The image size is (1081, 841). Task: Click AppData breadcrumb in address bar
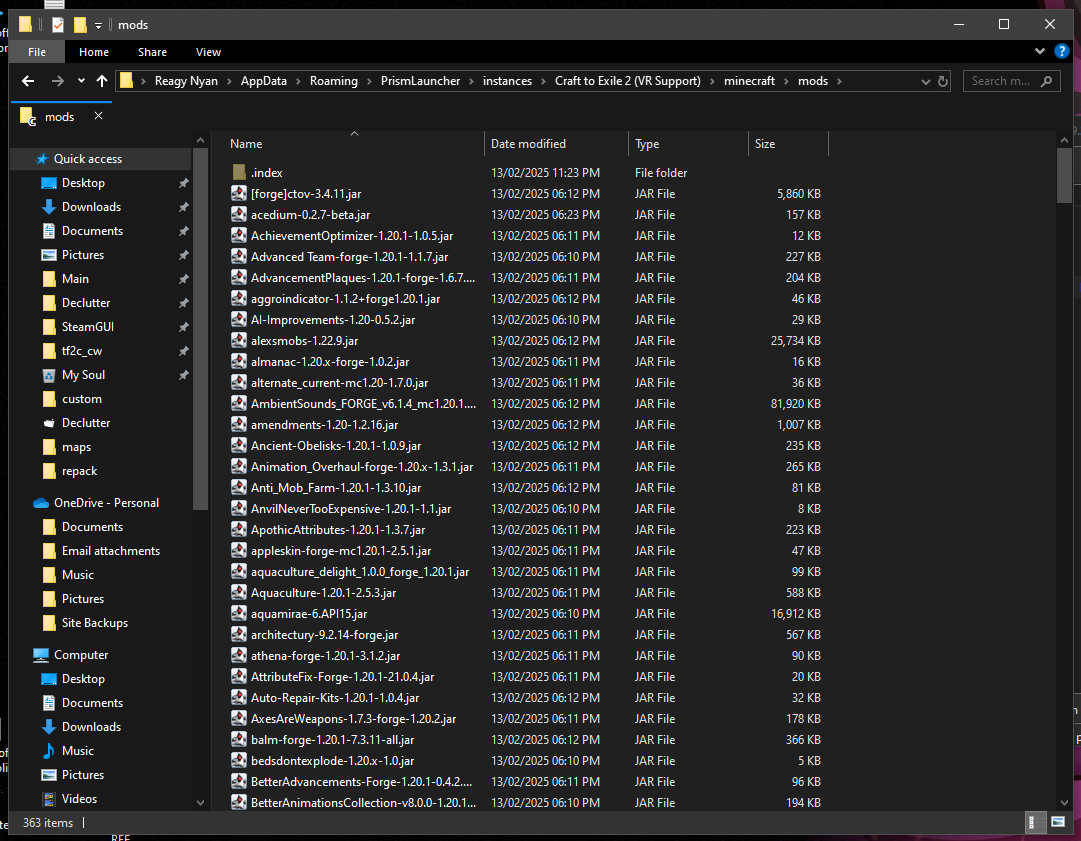click(x=263, y=81)
